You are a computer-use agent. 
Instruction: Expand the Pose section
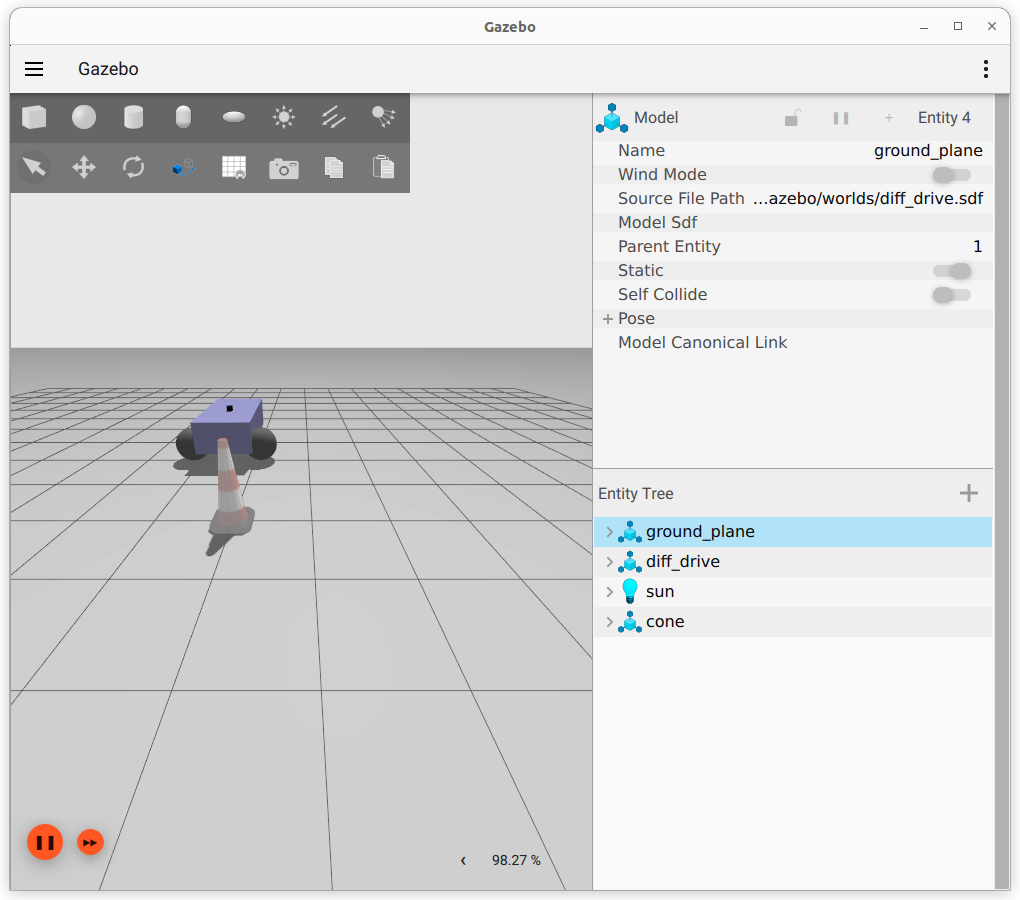pos(608,319)
